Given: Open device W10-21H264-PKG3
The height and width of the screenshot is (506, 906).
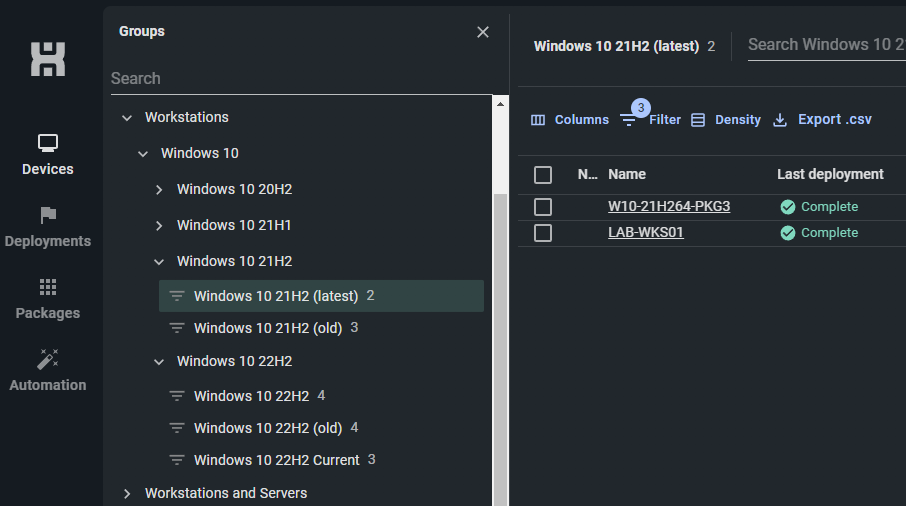Looking at the screenshot, I should pos(669,206).
